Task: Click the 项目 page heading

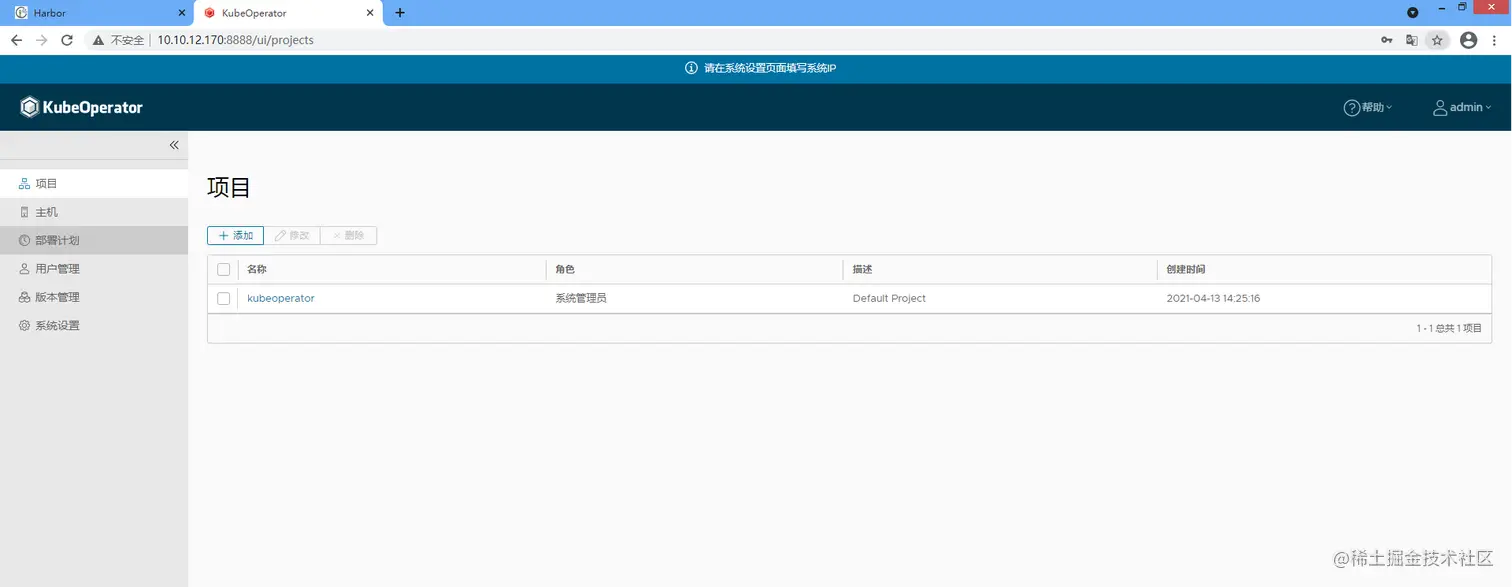Action: coord(229,187)
